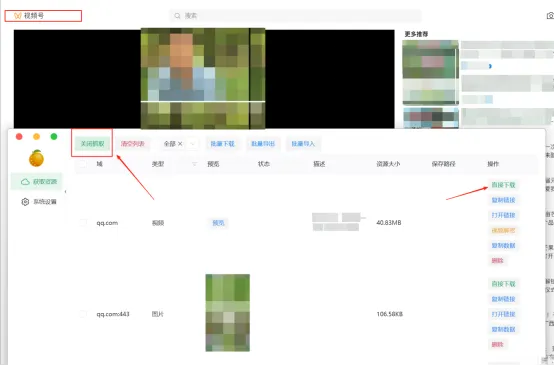Click the orange fruit app logo
The width and height of the screenshot is (554, 366).
pyautogui.click(x=36, y=158)
